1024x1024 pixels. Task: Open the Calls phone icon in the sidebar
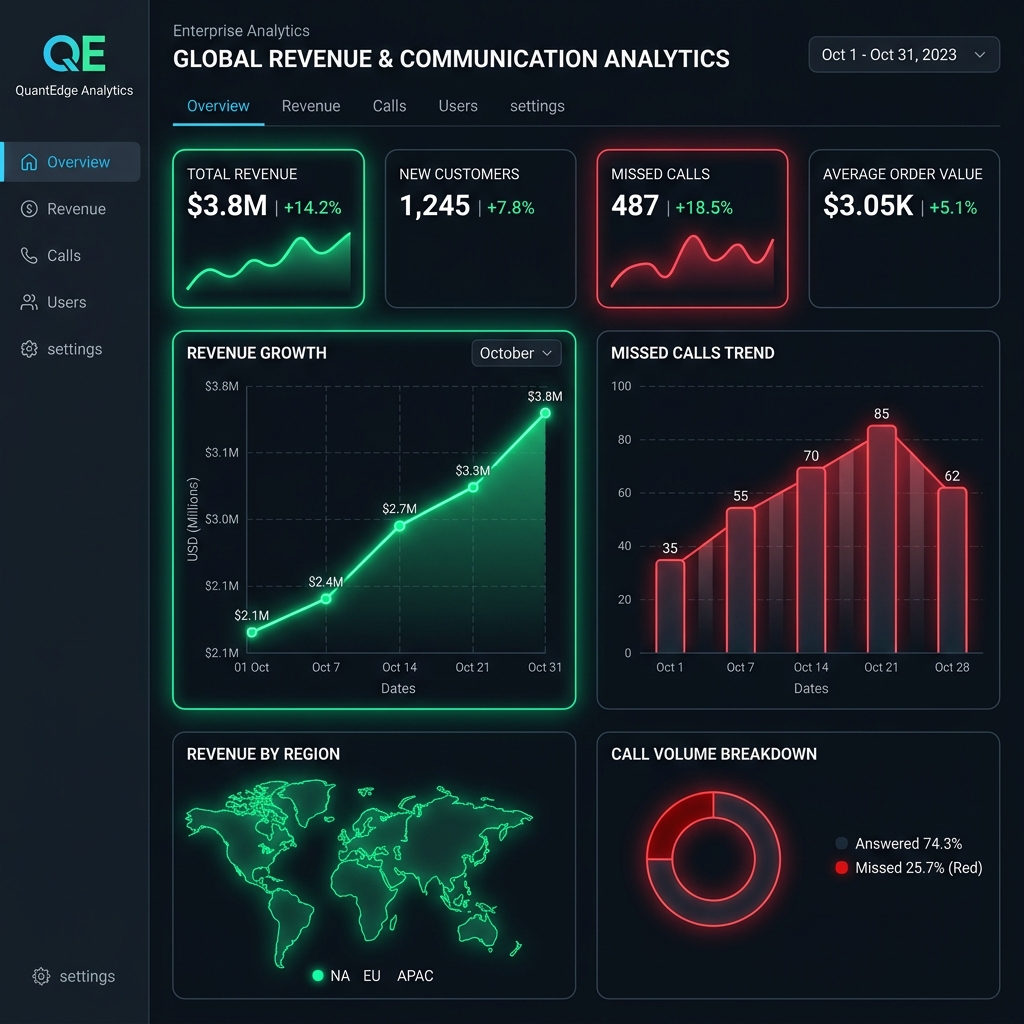pos(30,255)
